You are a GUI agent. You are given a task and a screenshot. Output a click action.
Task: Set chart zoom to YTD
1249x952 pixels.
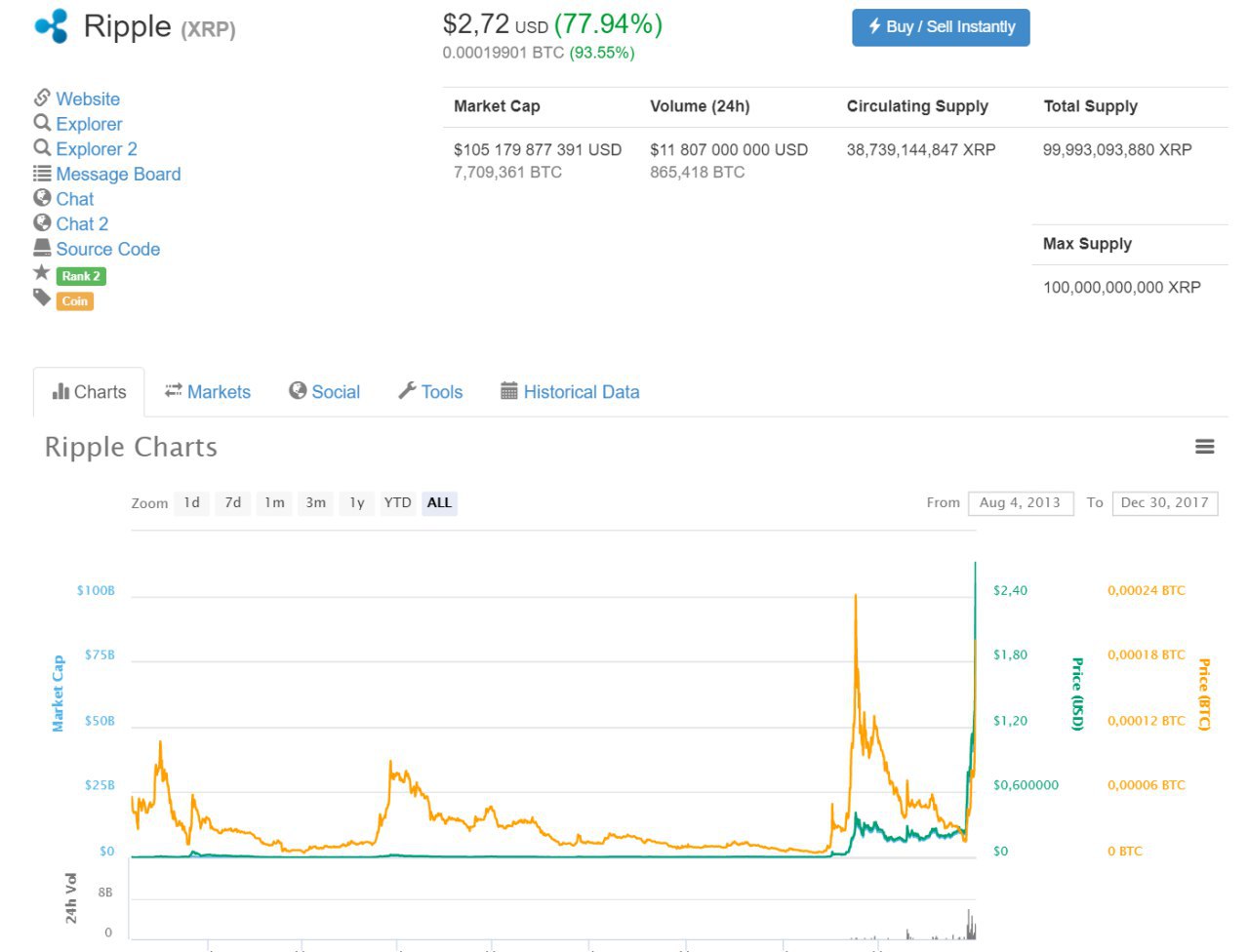[397, 503]
